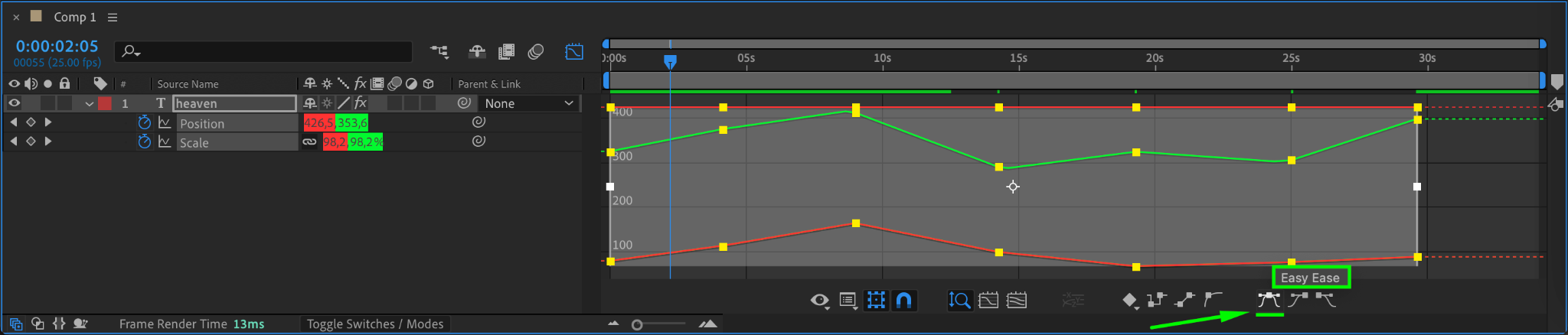Toggle the shy switch on heaven layer
The width and height of the screenshot is (1568, 335).
click(x=310, y=103)
